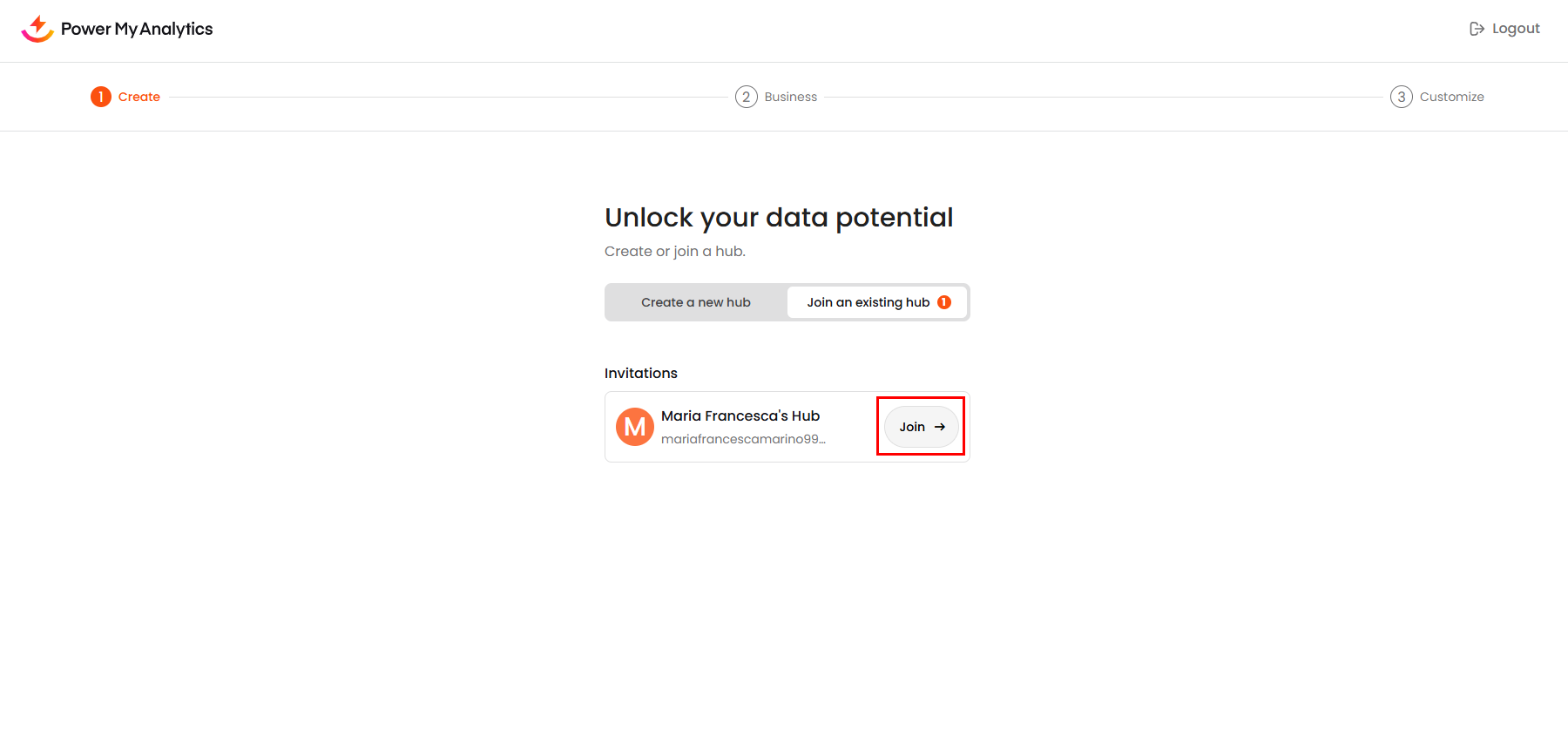Click the Power My Analytics brand name

coord(137,29)
